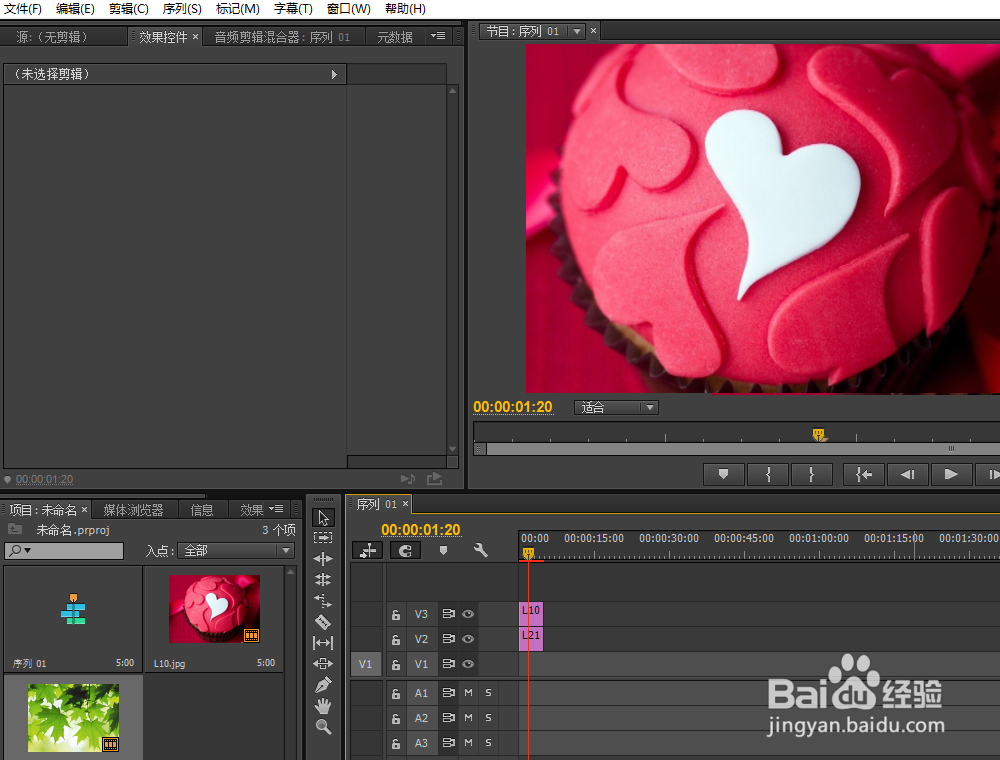The image size is (1000, 760).
Task: Open 剪辑(C) menu
Action: click(x=128, y=9)
